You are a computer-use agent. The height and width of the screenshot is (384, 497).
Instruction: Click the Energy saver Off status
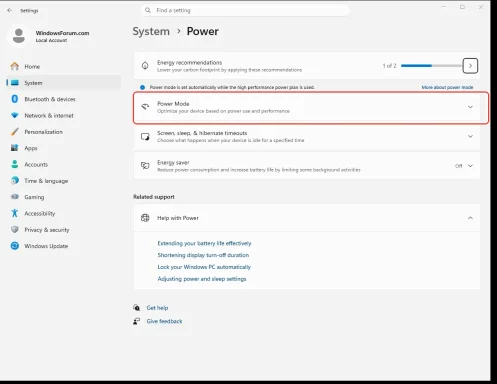point(459,166)
